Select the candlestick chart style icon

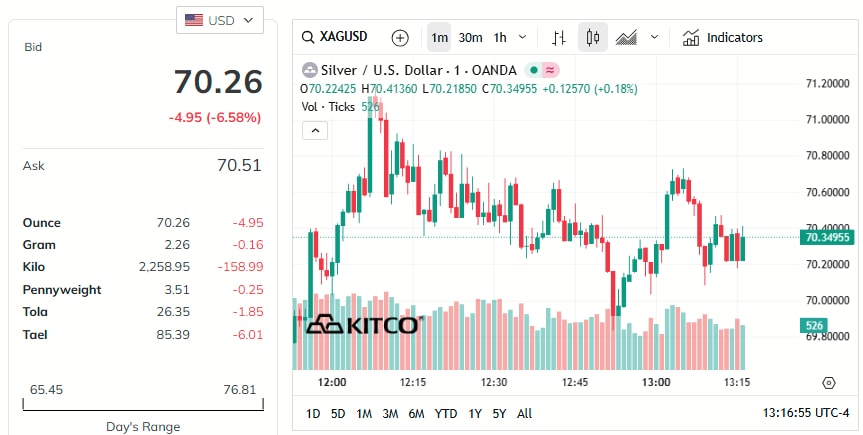pyautogui.click(x=592, y=38)
